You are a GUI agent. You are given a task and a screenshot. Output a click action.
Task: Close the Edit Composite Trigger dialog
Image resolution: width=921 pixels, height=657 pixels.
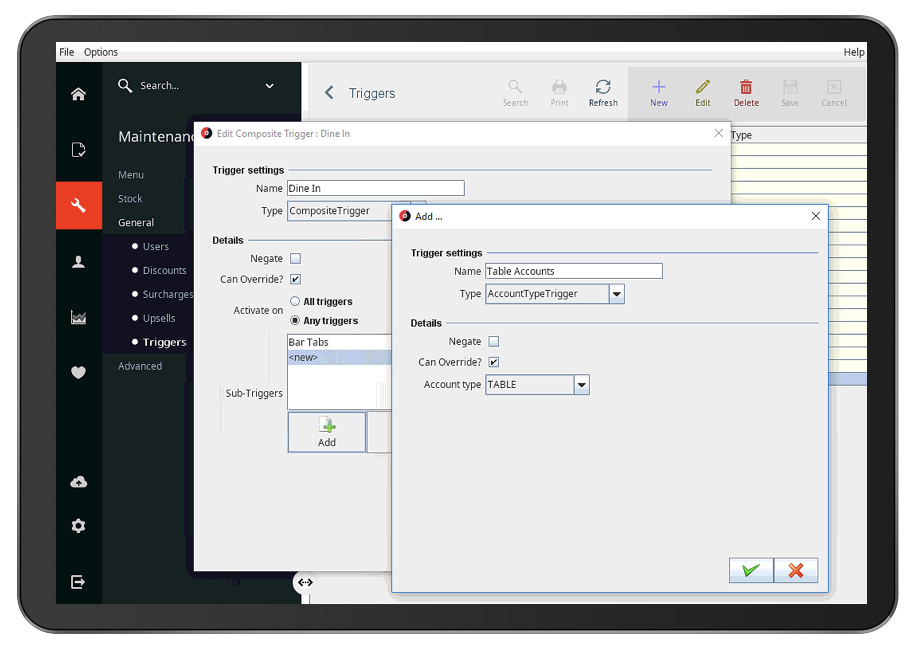coord(718,133)
